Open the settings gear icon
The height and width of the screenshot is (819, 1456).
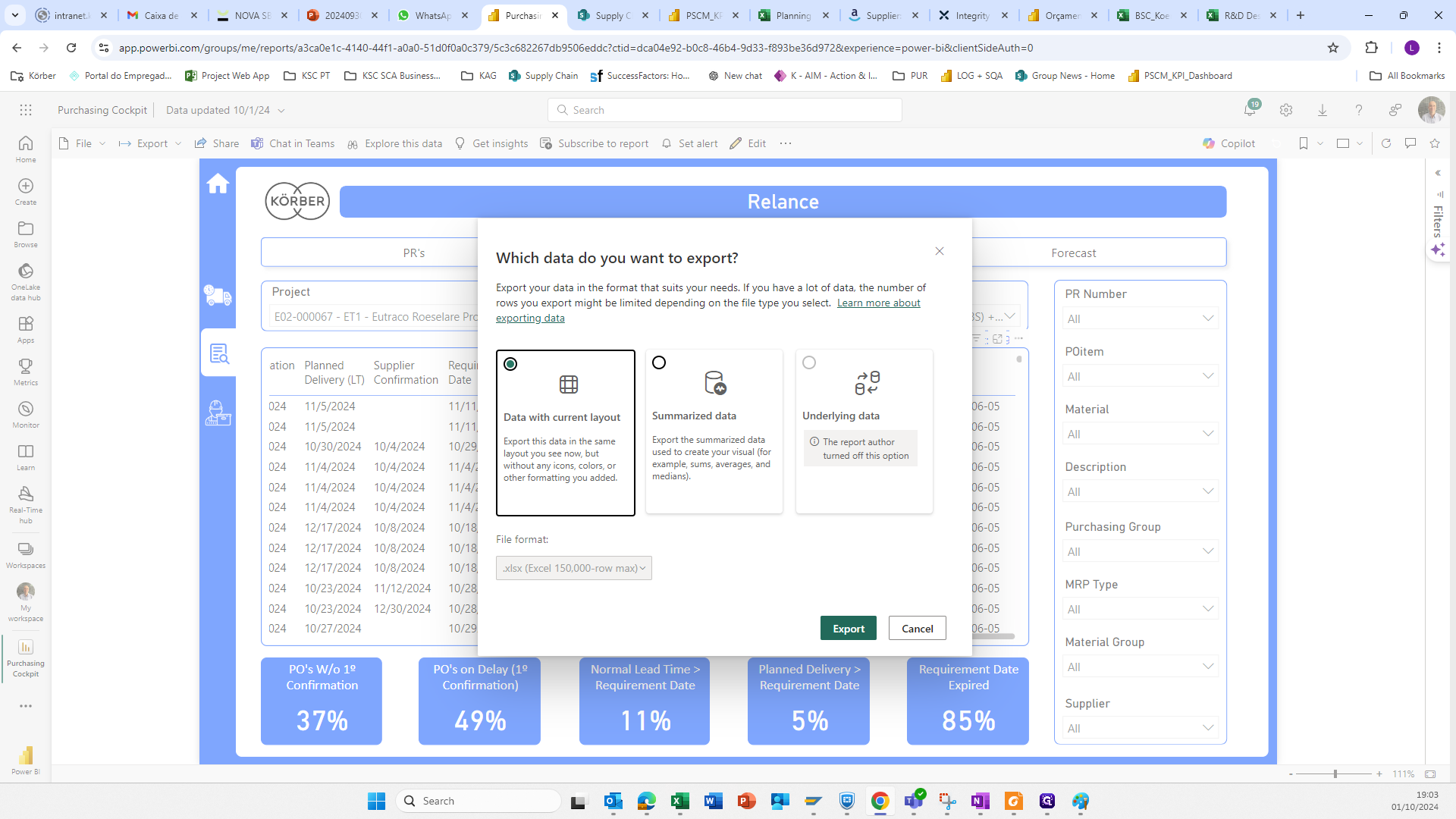pyautogui.click(x=1286, y=110)
